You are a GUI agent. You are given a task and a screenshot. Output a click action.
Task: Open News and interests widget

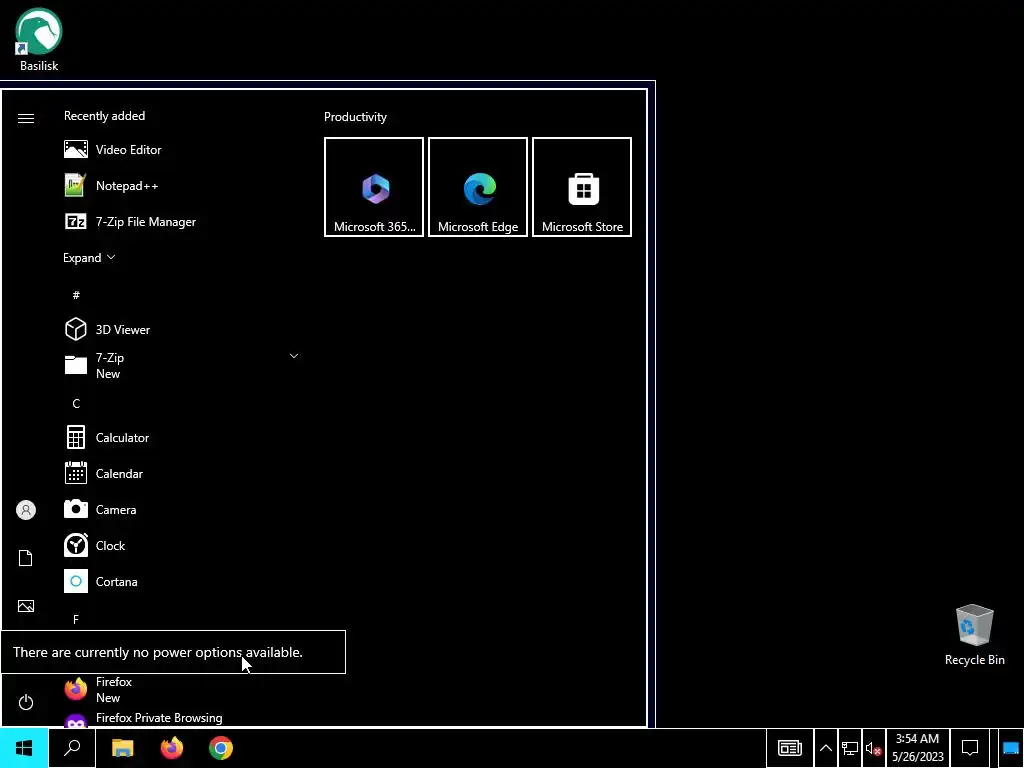tap(790, 748)
